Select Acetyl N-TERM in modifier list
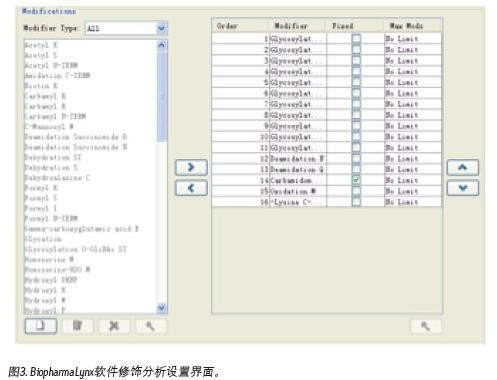This screenshot has height=380, width=497. 51,65
